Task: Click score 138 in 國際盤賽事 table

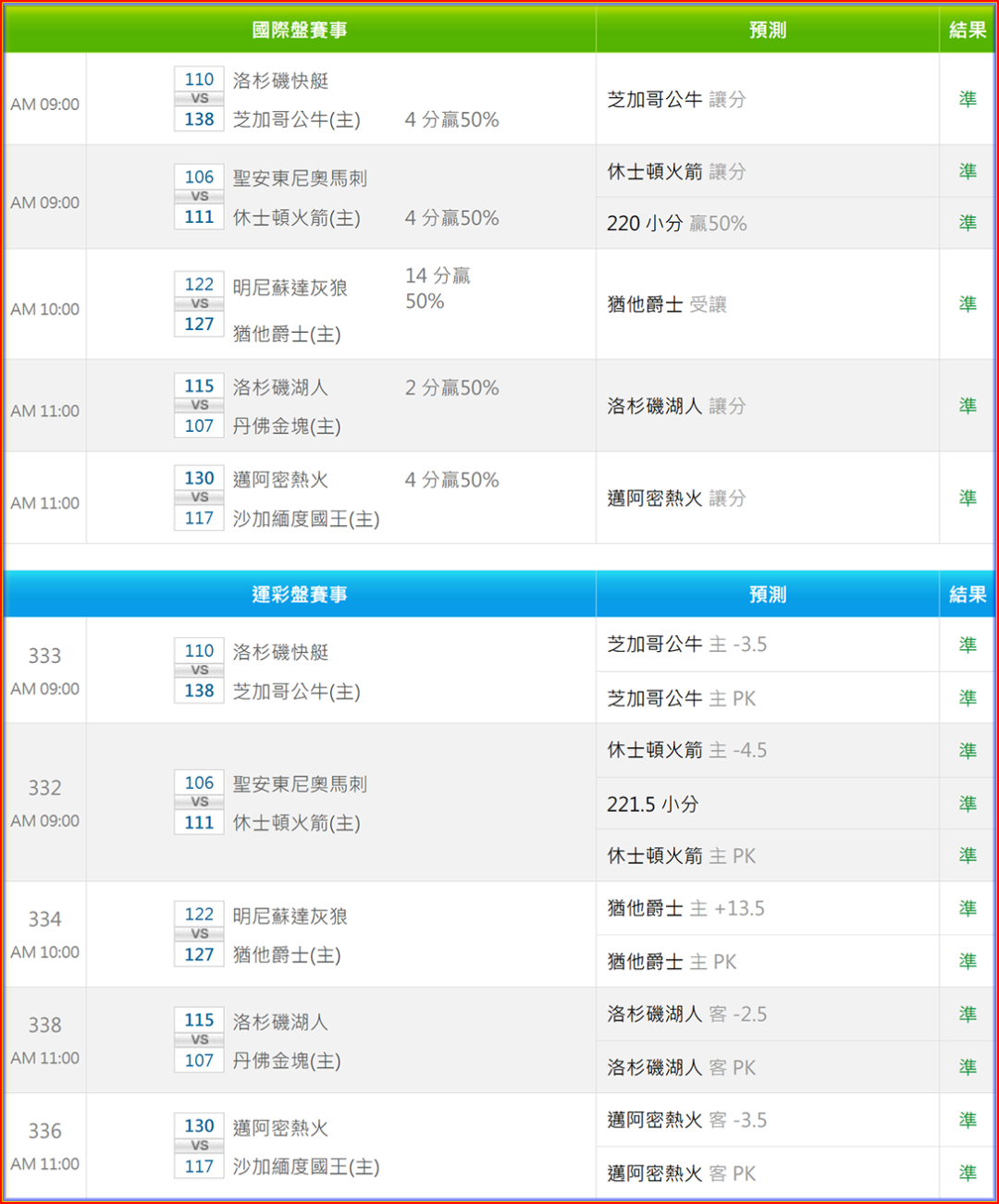Action: pos(199,119)
